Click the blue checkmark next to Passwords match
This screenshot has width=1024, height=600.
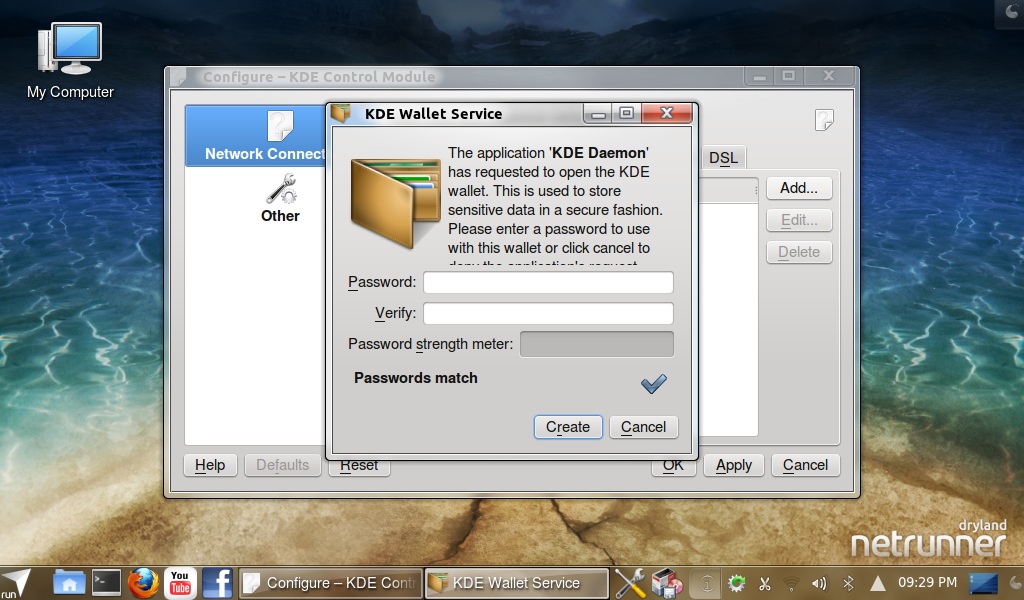pyautogui.click(x=654, y=383)
